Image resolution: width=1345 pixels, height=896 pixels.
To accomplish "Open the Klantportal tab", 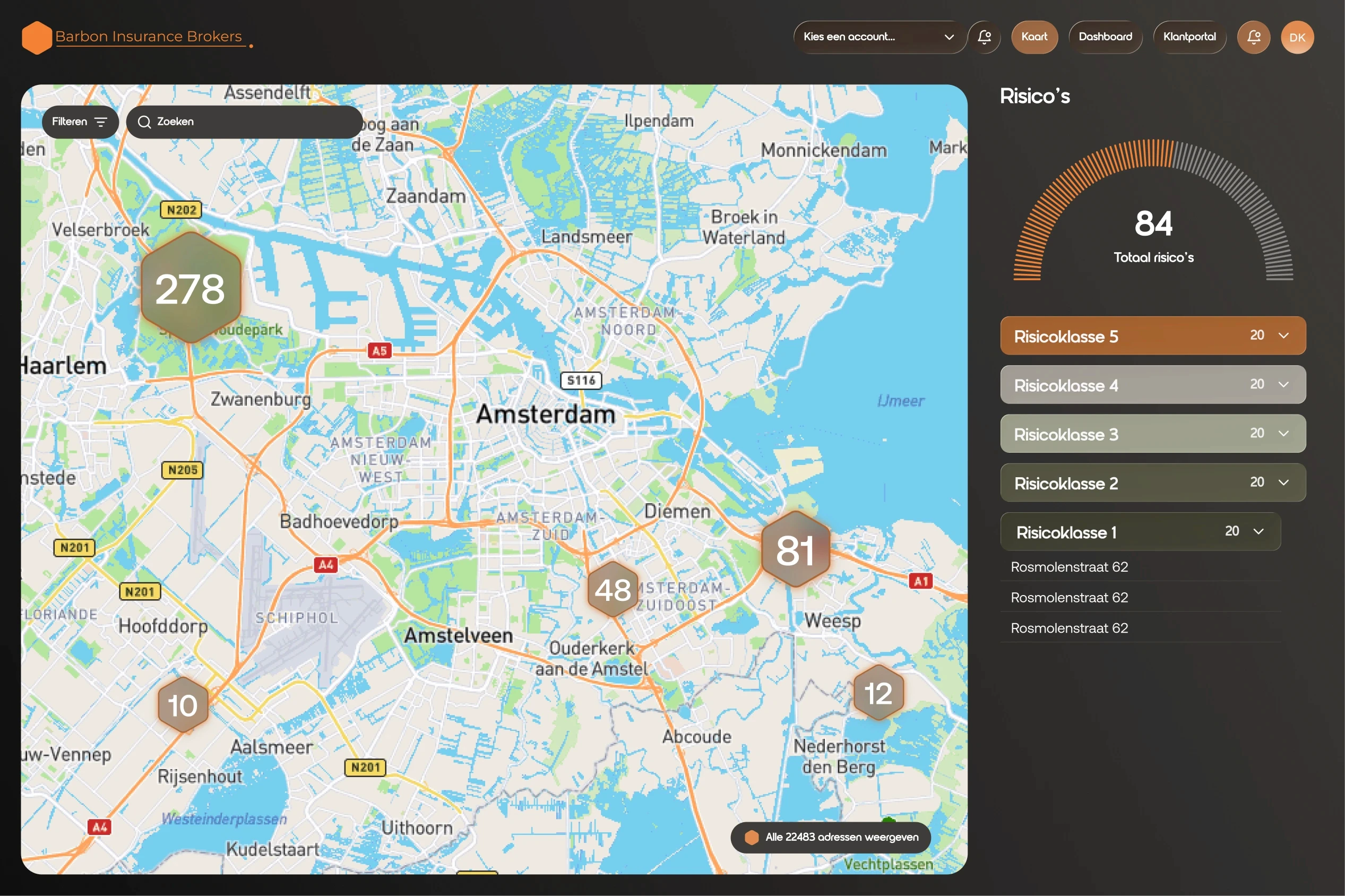I will click(1189, 37).
